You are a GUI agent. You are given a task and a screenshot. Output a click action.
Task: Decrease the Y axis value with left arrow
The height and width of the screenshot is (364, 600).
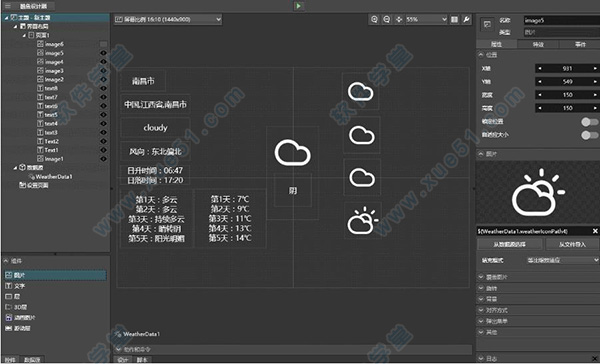(x=540, y=82)
